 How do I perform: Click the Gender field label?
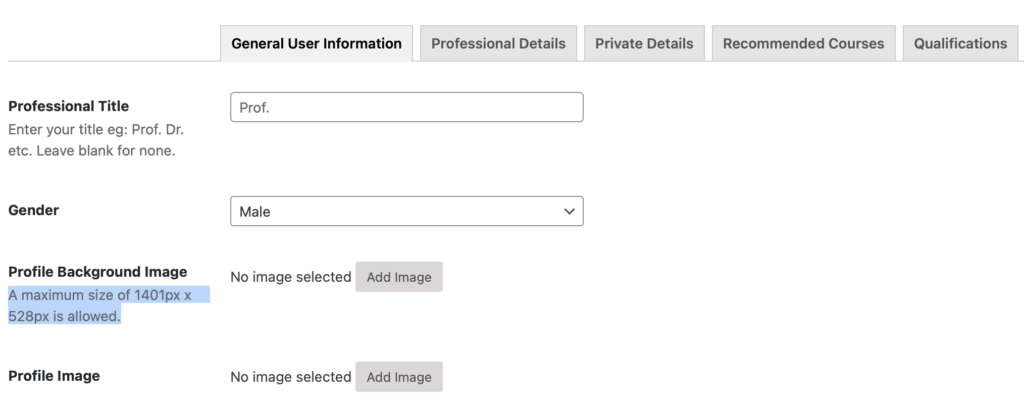(33, 210)
